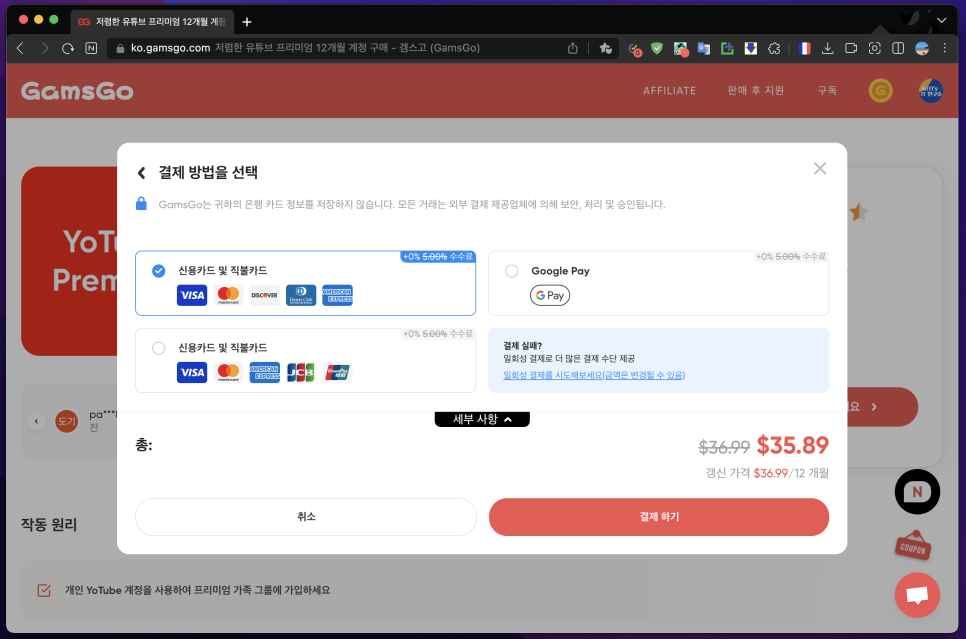This screenshot has width=966, height=639.
Task: Click the UnionPay logo in the second card option
Action: pyautogui.click(x=337, y=372)
